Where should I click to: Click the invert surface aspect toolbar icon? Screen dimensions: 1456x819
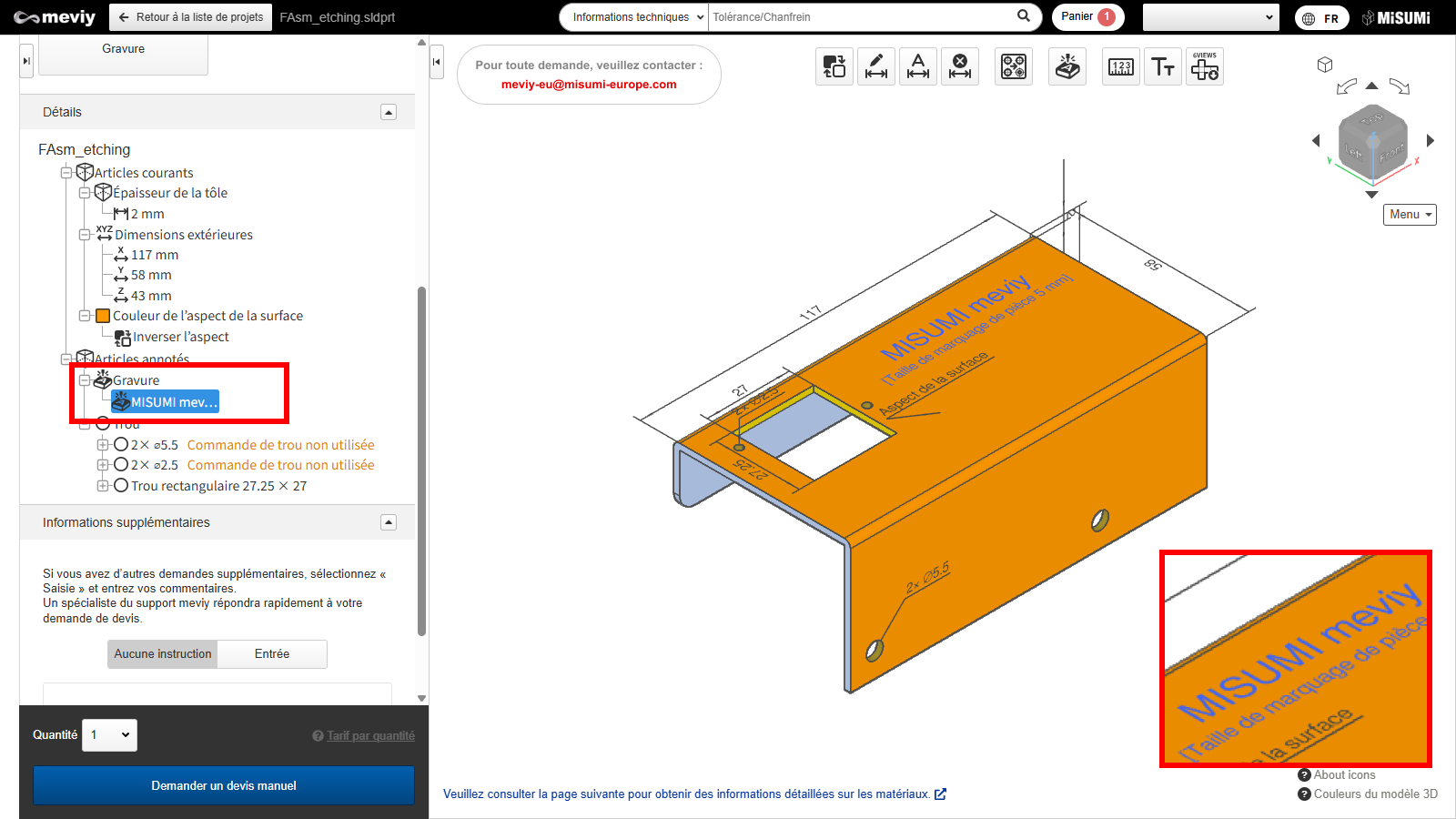pos(834,66)
